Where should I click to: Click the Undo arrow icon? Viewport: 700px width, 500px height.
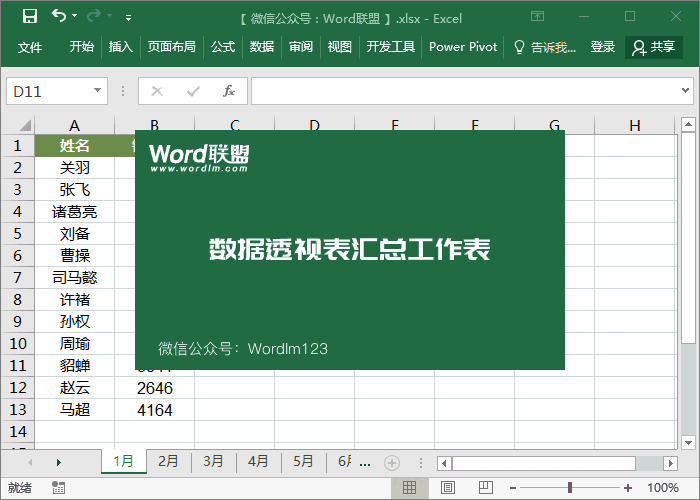[59, 16]
